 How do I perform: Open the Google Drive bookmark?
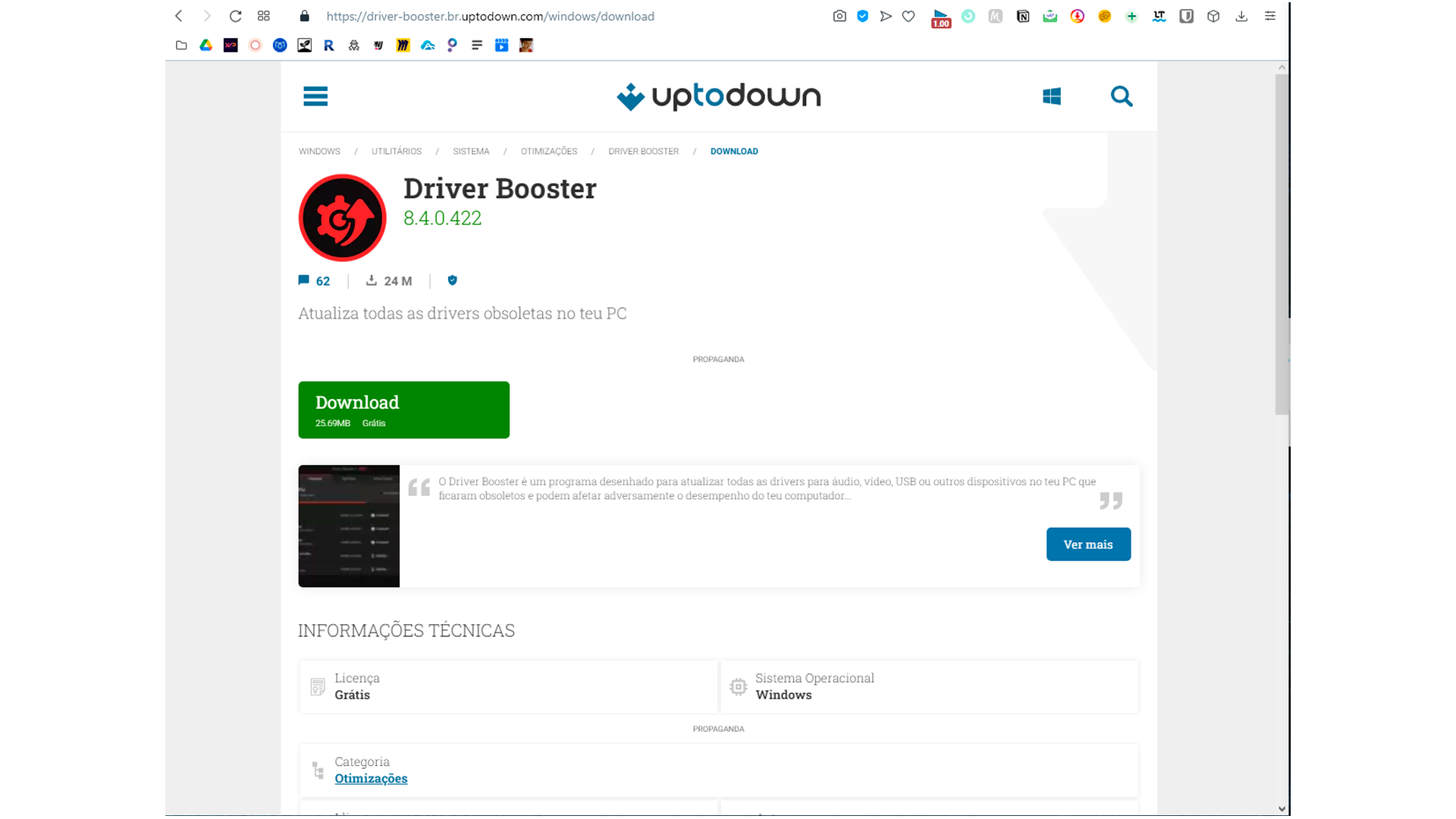click(x=206, y=45)
